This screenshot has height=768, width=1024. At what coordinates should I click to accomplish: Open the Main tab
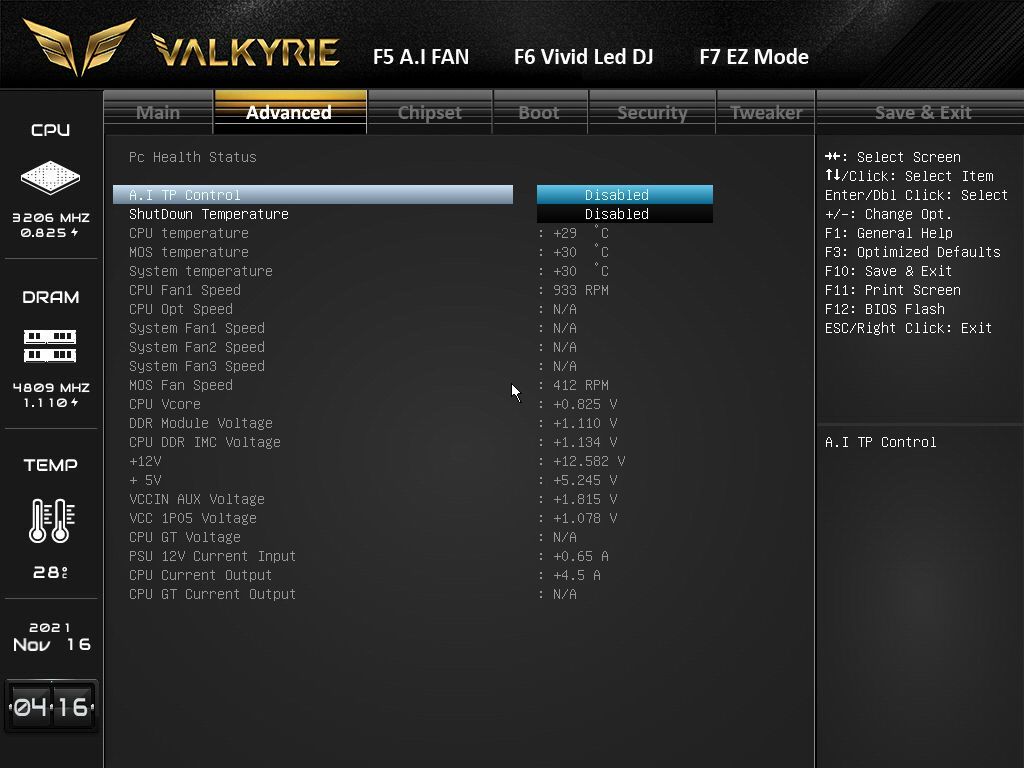click(x=158, y=112)
